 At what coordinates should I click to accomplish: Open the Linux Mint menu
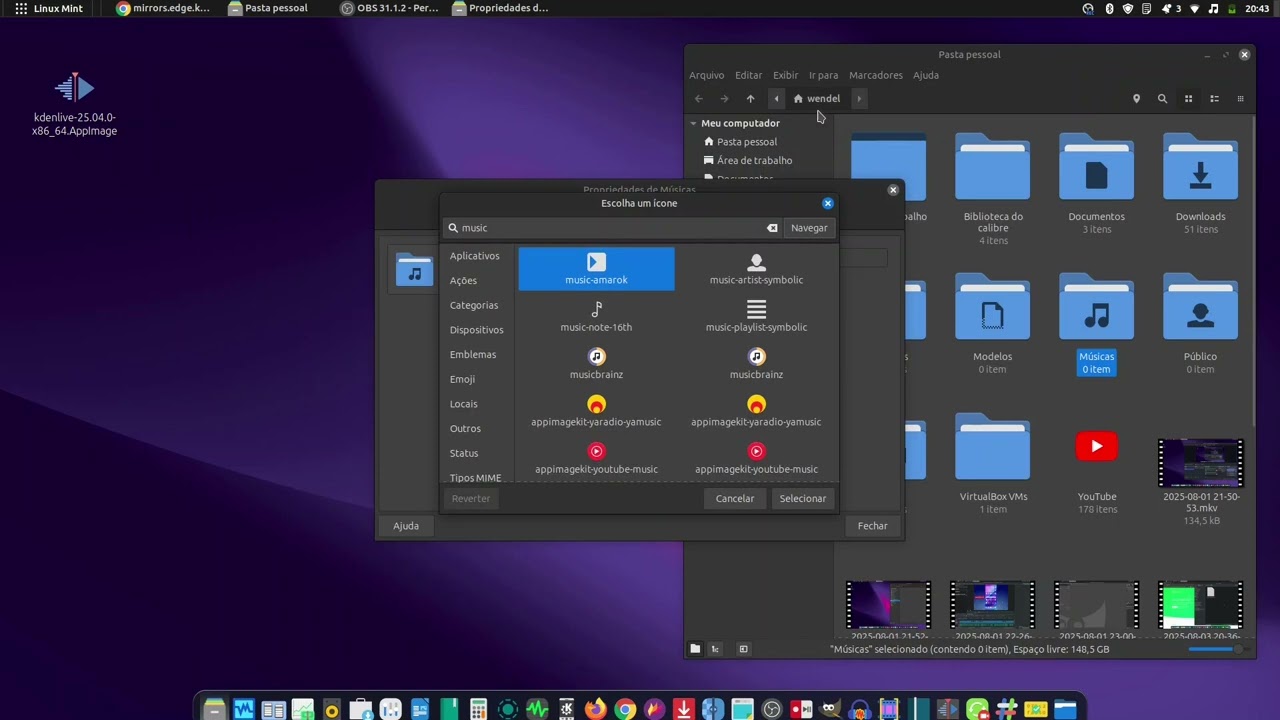[x=48, y=8]
